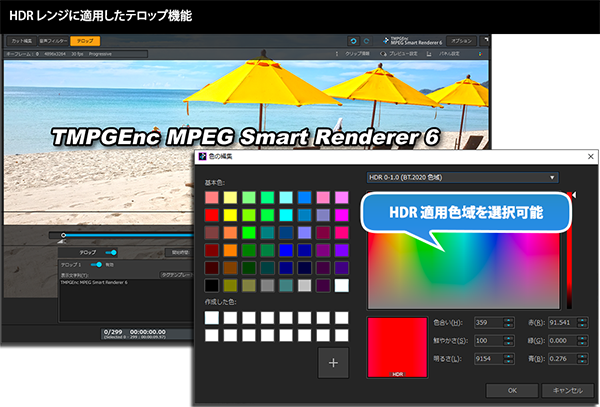This screenshot has height=407, width=600.
Task: Open the HDR 0-1.0 (BT.2020 色域) dropdown
Action: click(462, 177)
